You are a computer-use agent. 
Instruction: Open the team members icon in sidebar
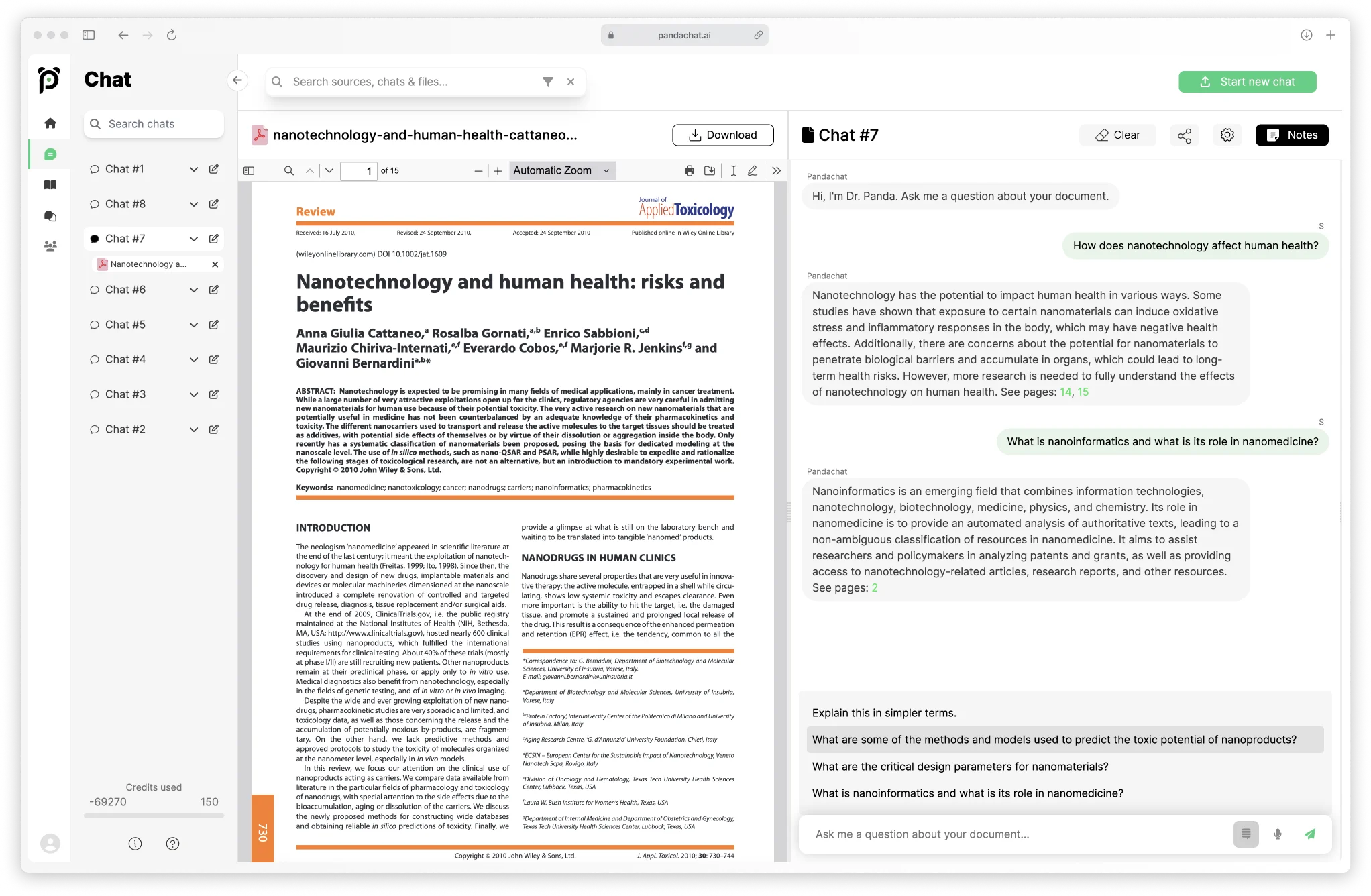tap(50, 246)
